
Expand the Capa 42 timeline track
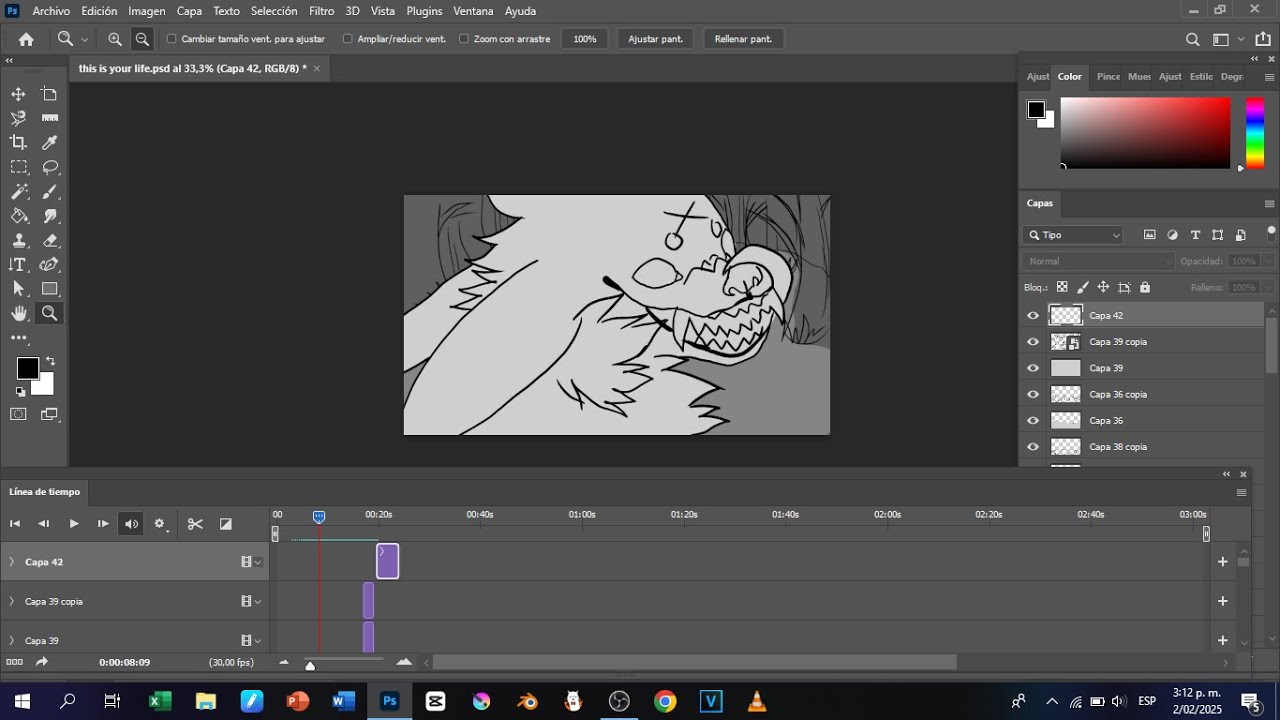12,562
